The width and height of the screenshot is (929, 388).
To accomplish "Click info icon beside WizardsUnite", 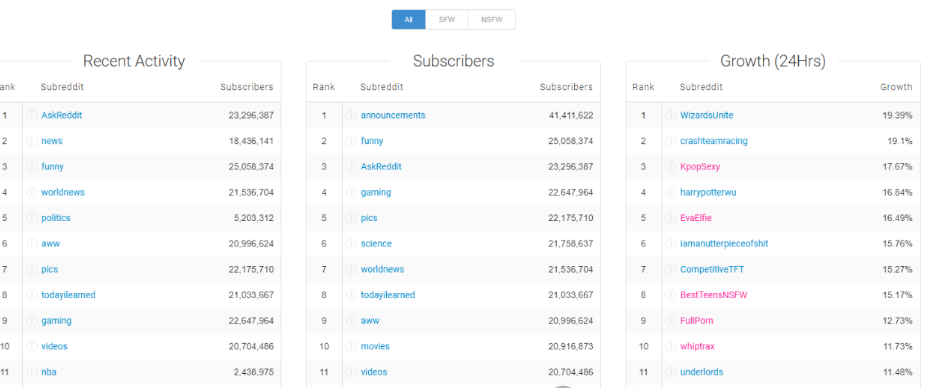I will 671,116.
